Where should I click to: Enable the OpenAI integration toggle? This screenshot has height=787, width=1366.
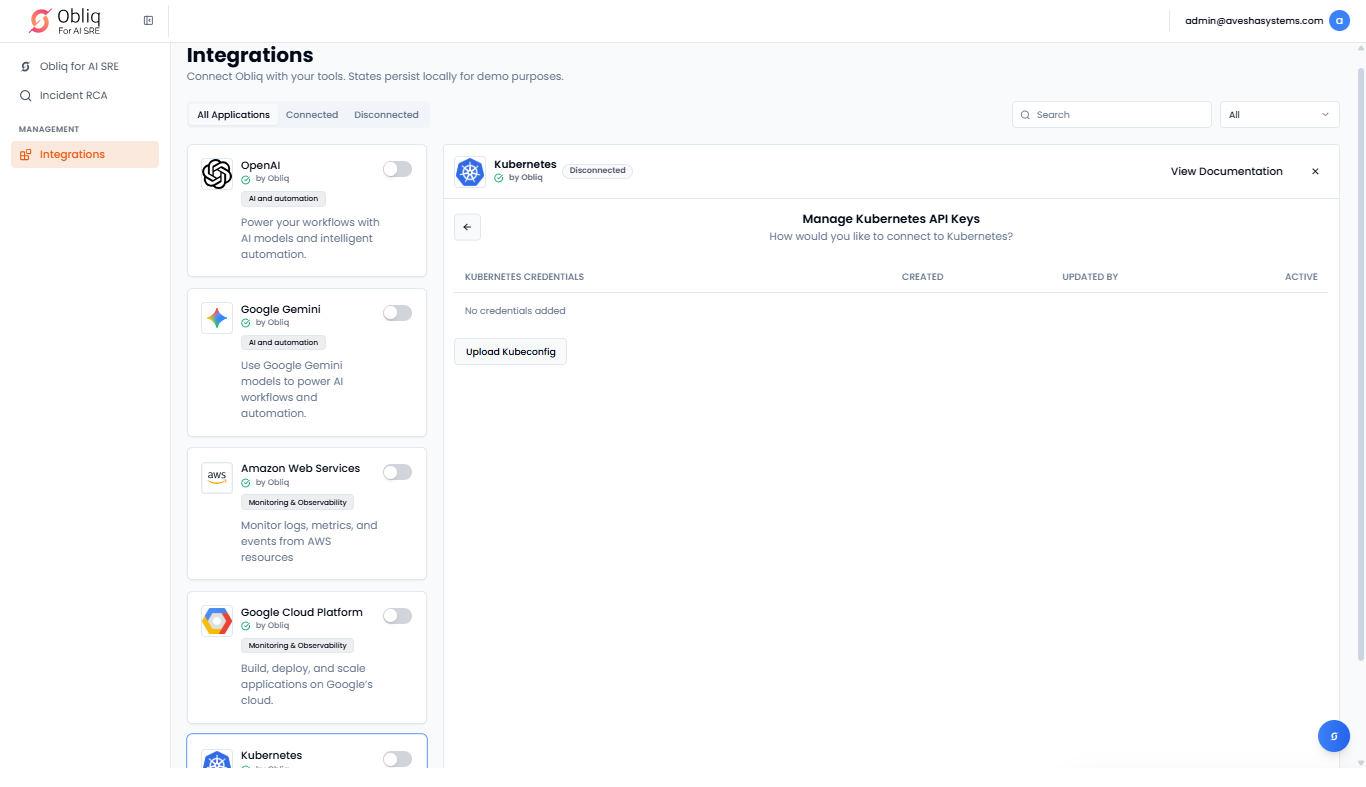(397, 169)
